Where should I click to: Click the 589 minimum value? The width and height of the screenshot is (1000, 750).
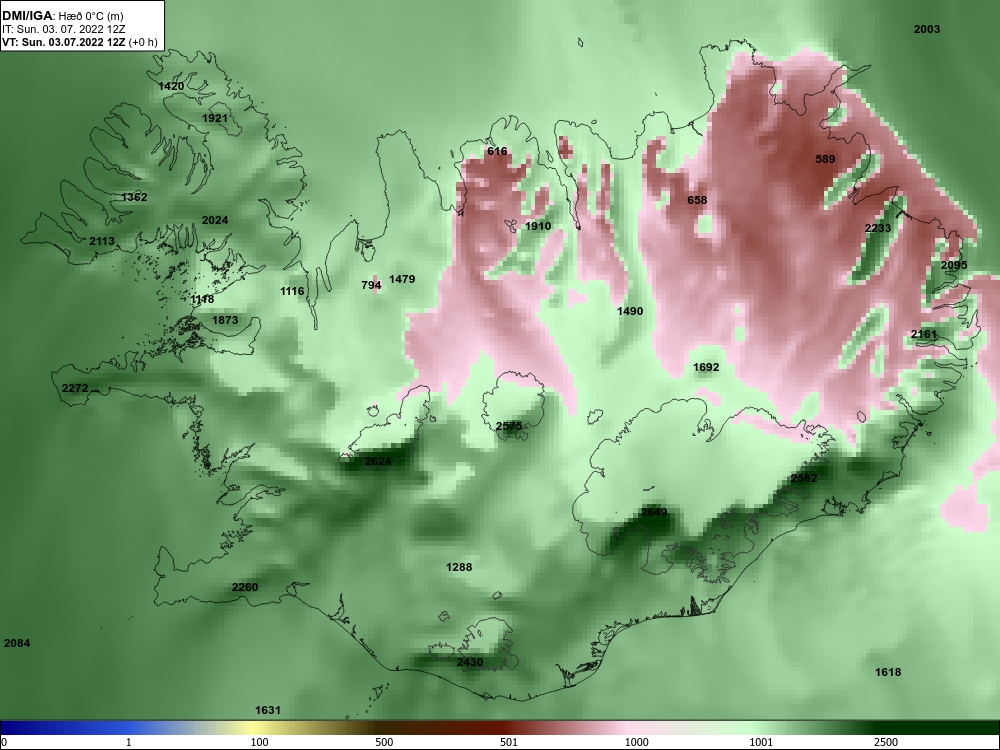[825, 159]
